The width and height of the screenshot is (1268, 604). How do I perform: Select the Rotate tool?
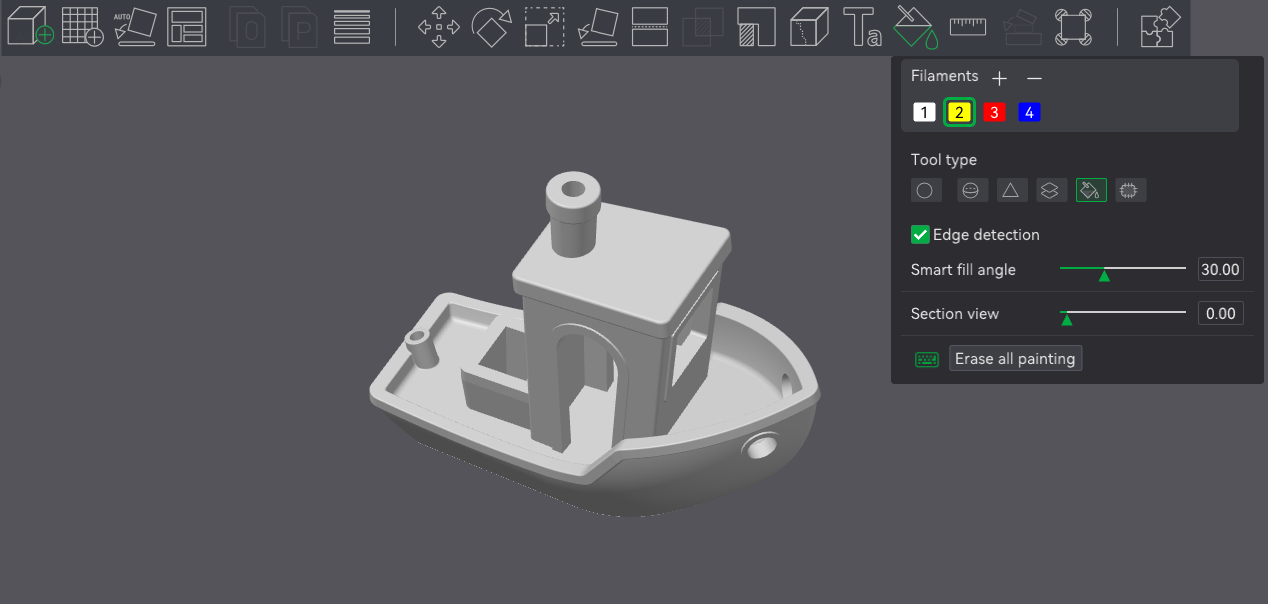coord(491,27)
